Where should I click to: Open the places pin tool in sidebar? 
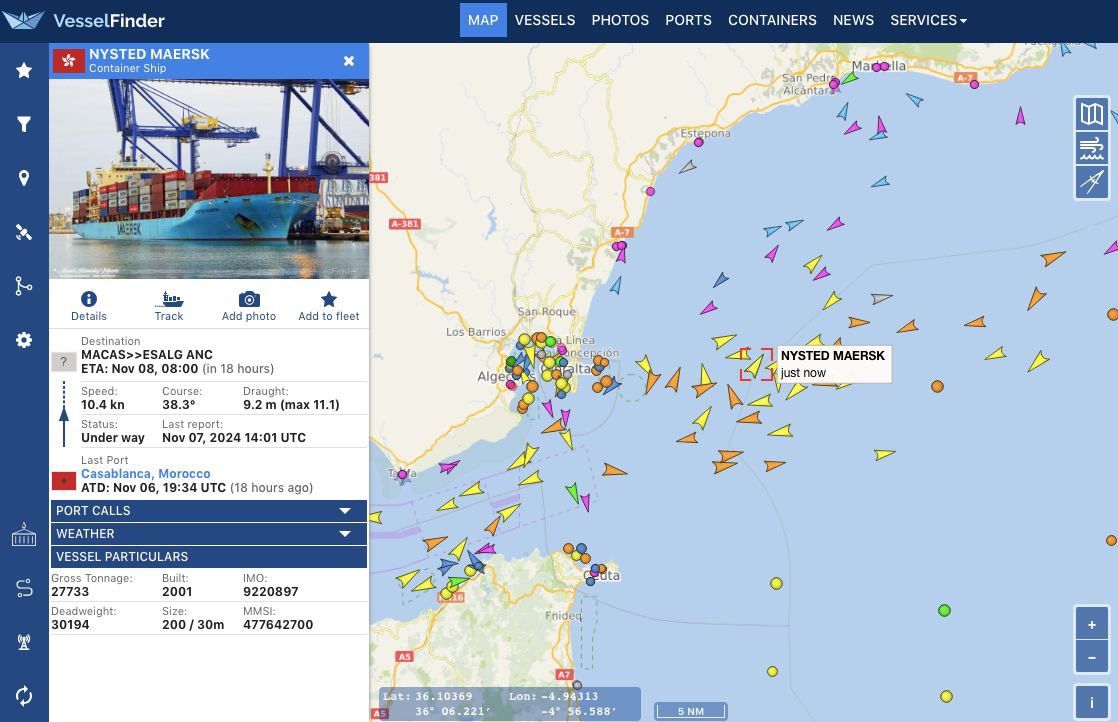[24, 178]
